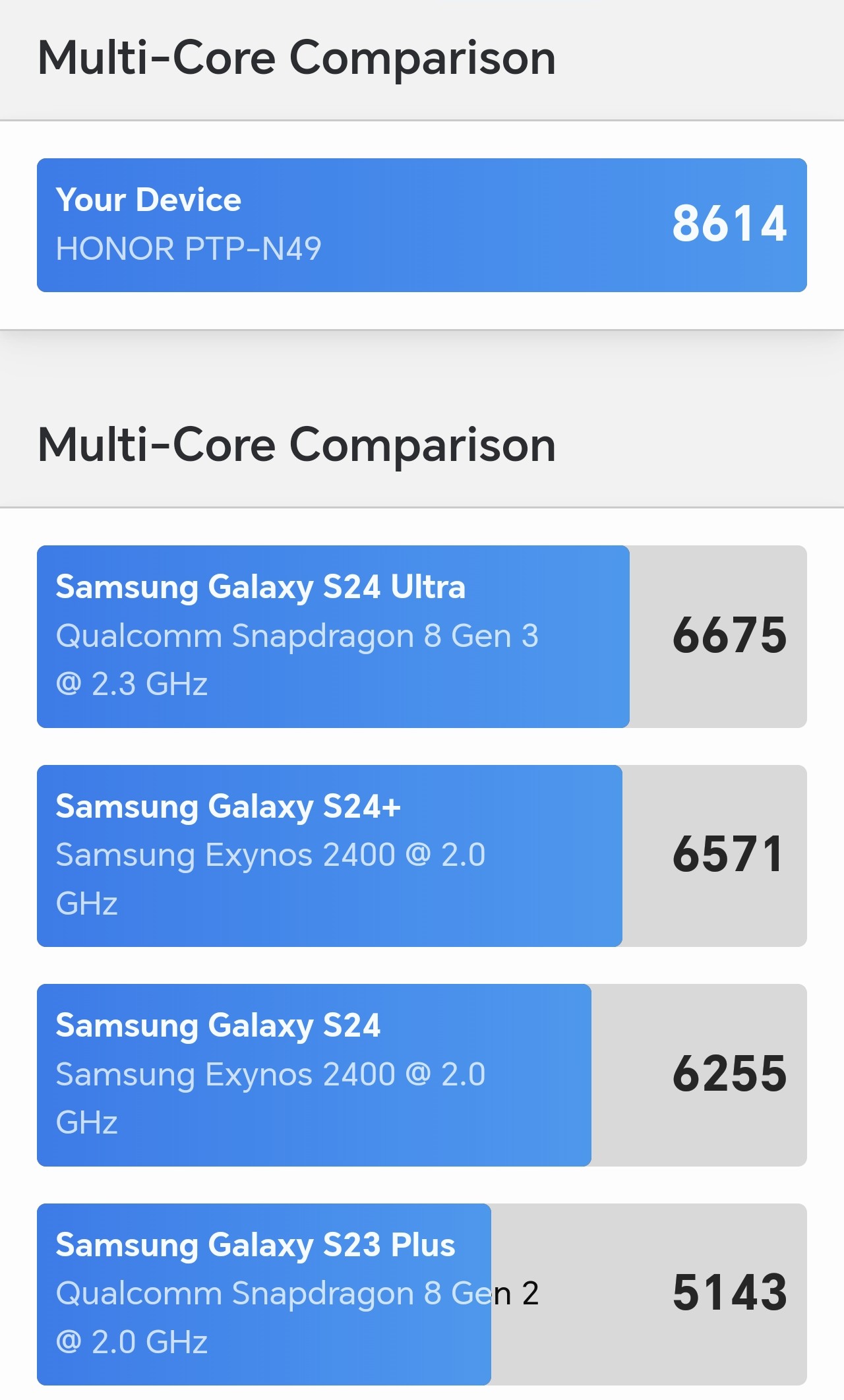Tap the Snapdragon 8 Gen 3 processor text
Screen dimensions: 844x1400
[x=297, y=636]
